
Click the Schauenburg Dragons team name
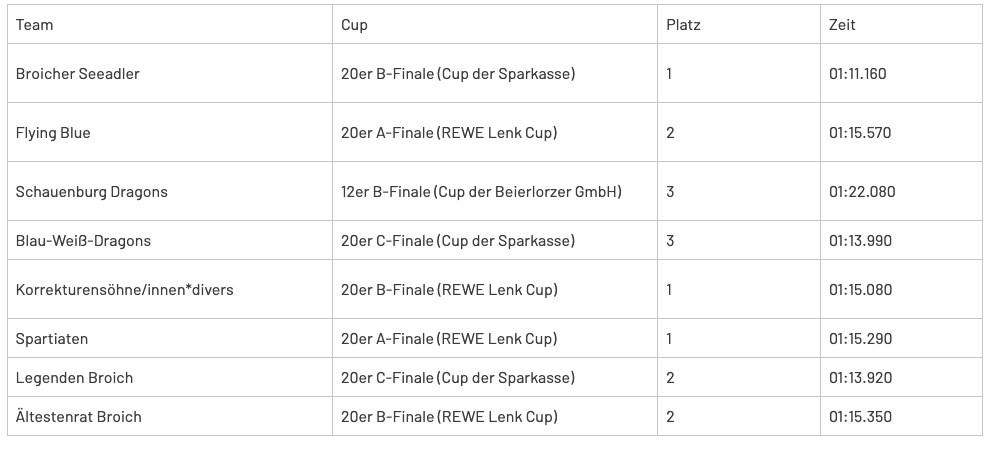click(x=92, y=192)
